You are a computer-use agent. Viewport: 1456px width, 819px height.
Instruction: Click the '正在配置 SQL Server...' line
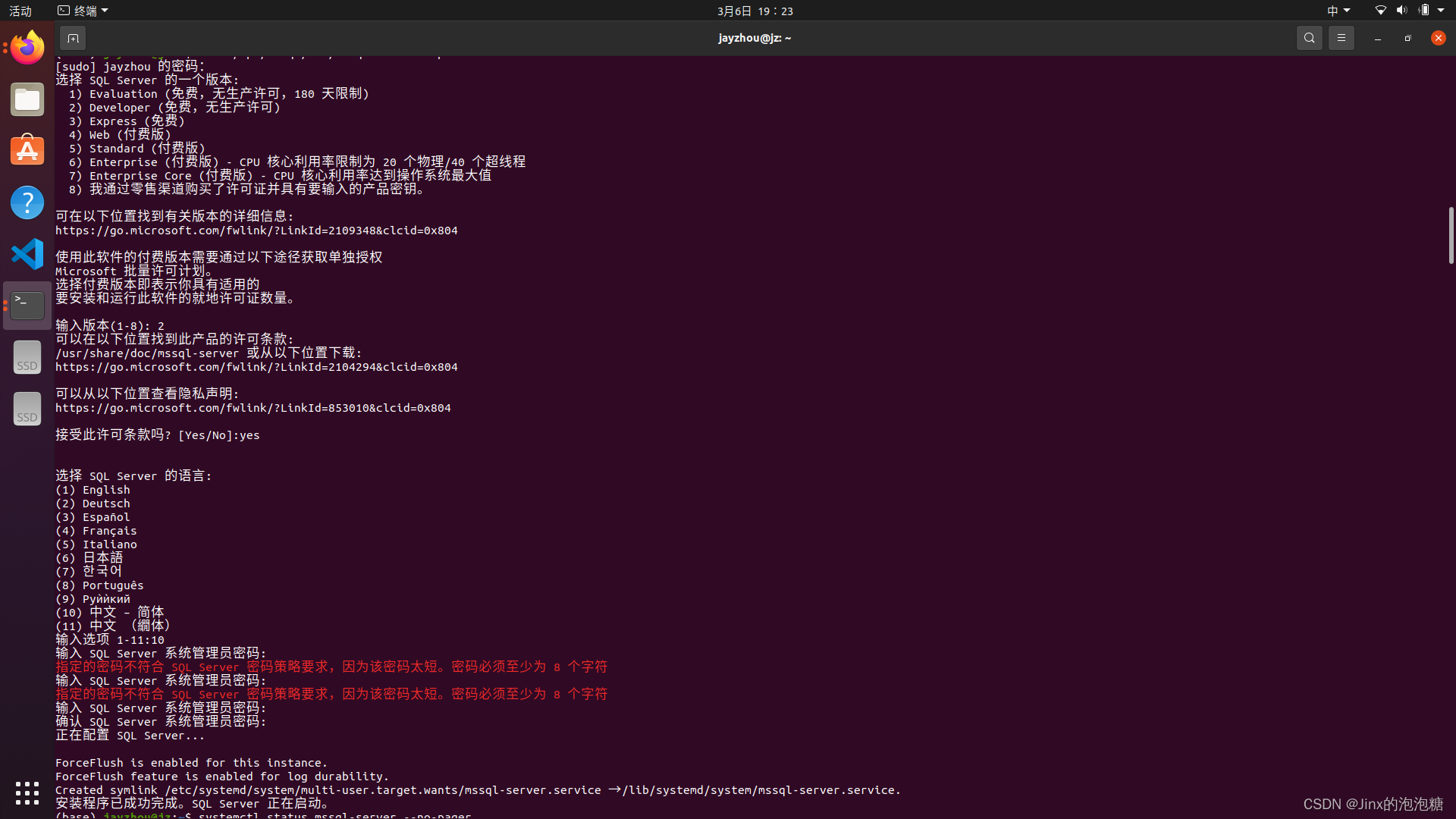(130, 736)
